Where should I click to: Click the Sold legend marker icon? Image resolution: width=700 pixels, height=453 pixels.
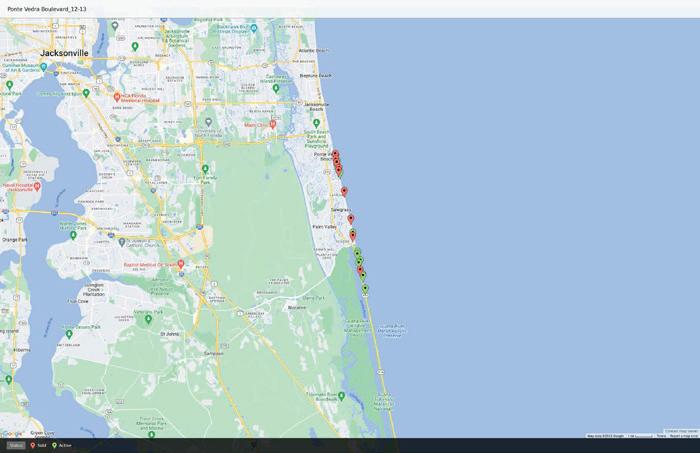tap(33, 445)
